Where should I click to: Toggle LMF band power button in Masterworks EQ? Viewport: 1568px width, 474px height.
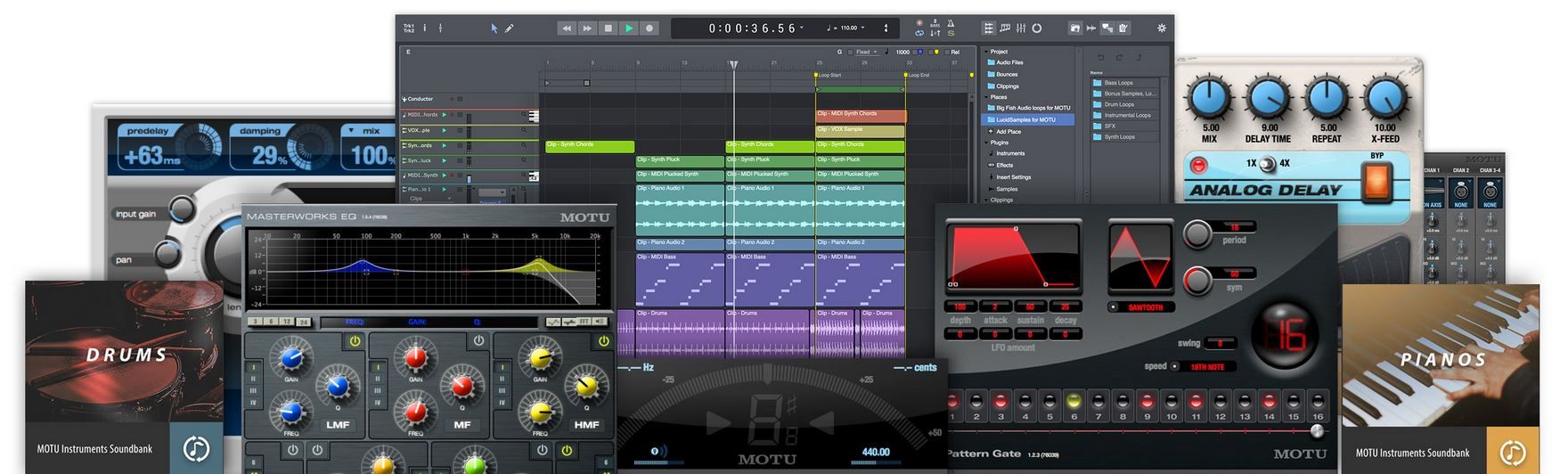click(x=355, y=341)
